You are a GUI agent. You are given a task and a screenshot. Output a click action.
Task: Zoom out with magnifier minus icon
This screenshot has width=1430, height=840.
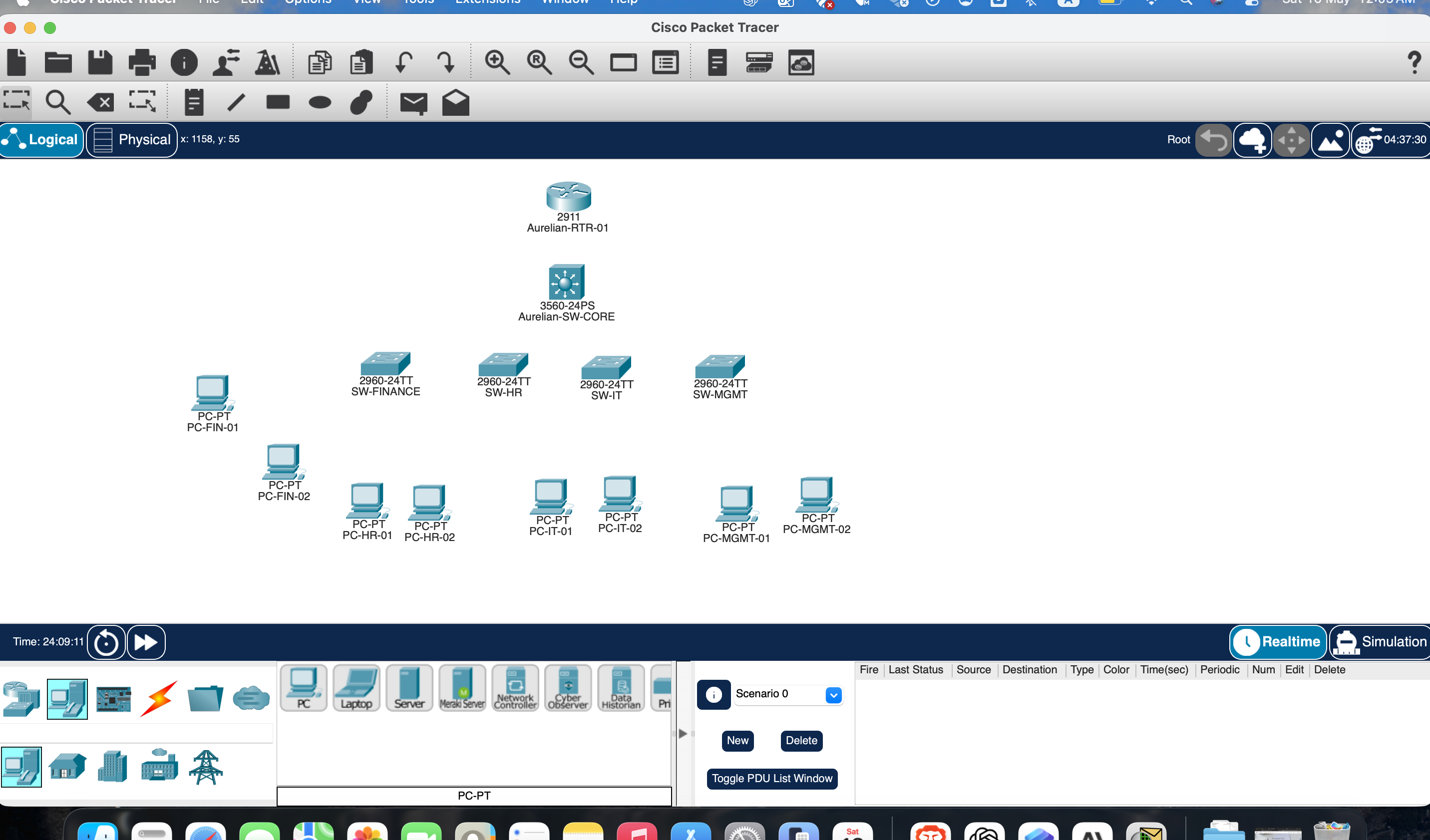[581, 62]
